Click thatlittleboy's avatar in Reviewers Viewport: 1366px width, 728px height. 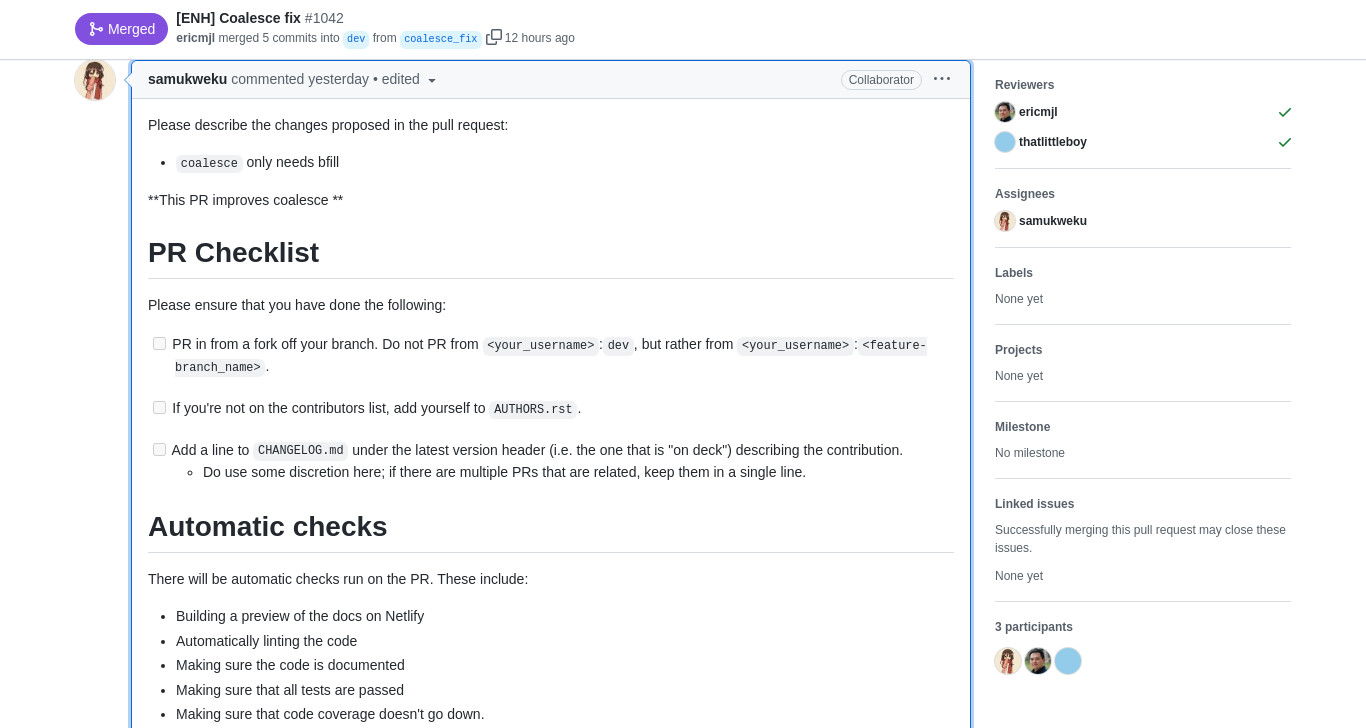tap(1005, 142)
